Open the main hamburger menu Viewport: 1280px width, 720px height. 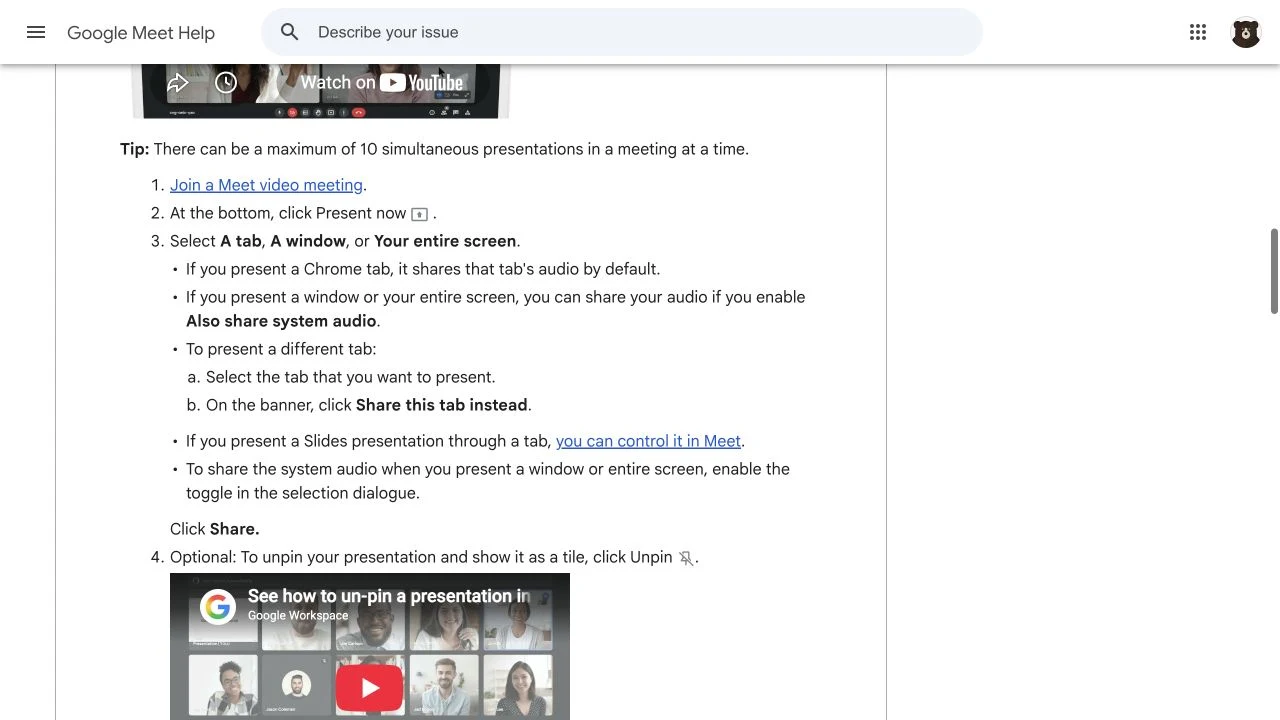pyautogui.click(x=36, y=32)
